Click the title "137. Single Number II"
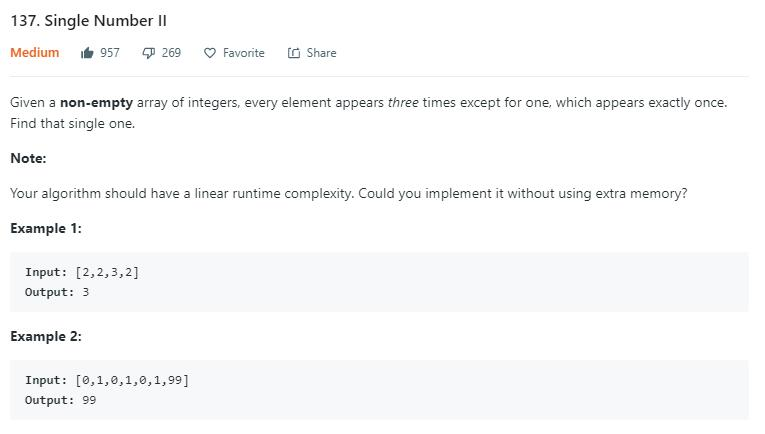This screenshot has height=434, width=765. click(88, 21)
